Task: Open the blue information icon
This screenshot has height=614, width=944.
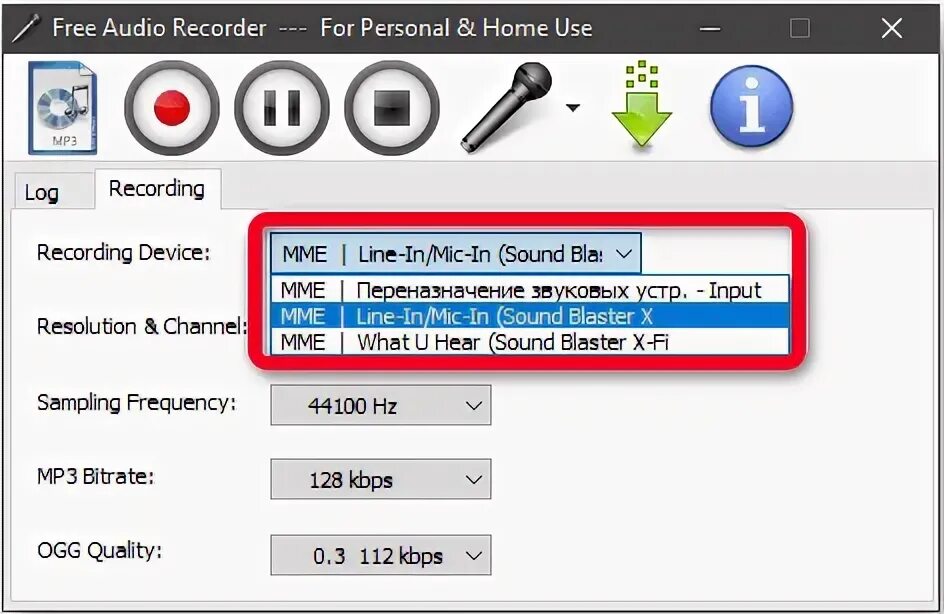Action: [x=752, y=106]
